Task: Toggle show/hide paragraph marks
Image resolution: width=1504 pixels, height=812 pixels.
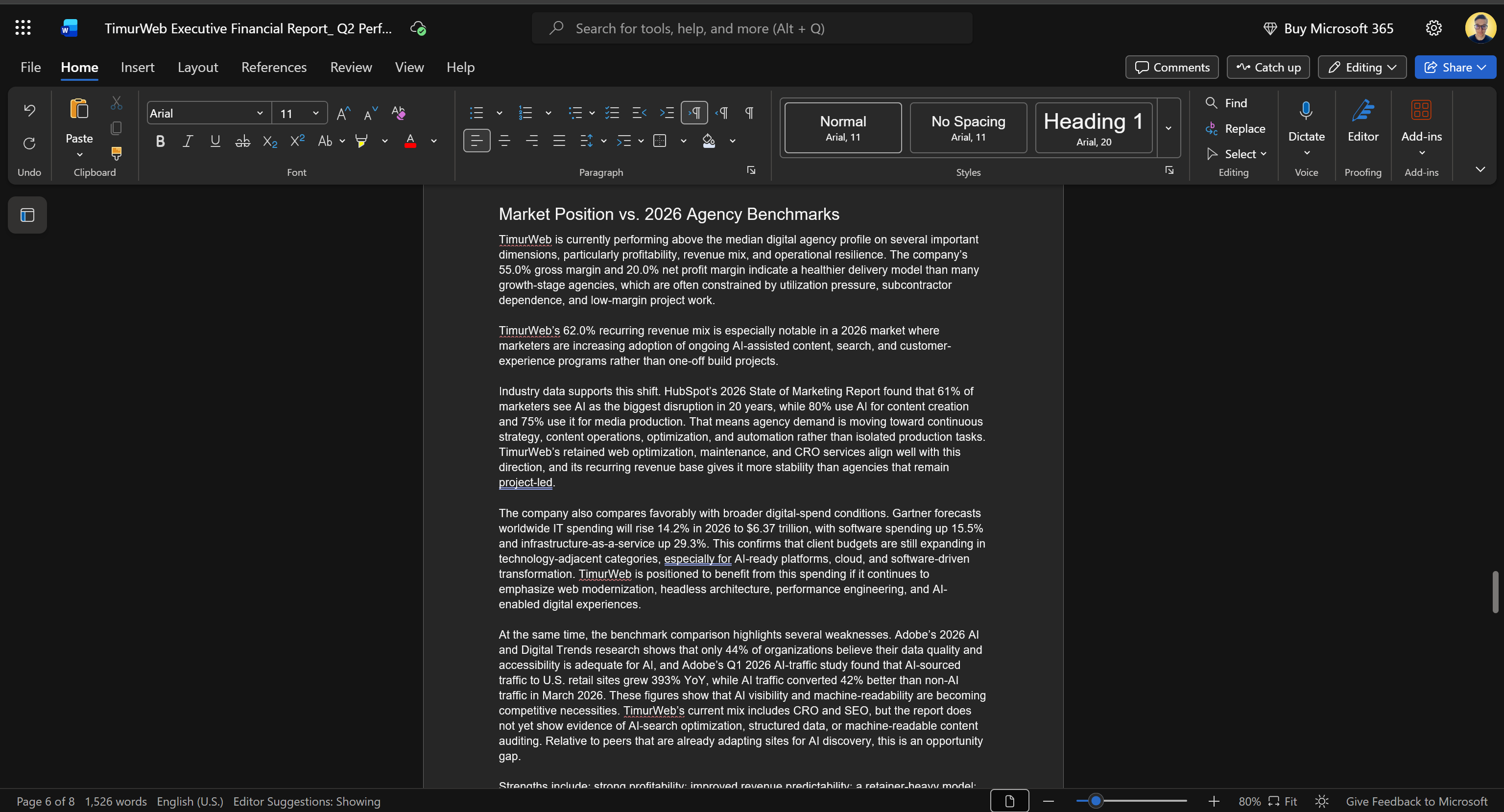Action: [x=749, y=113]
